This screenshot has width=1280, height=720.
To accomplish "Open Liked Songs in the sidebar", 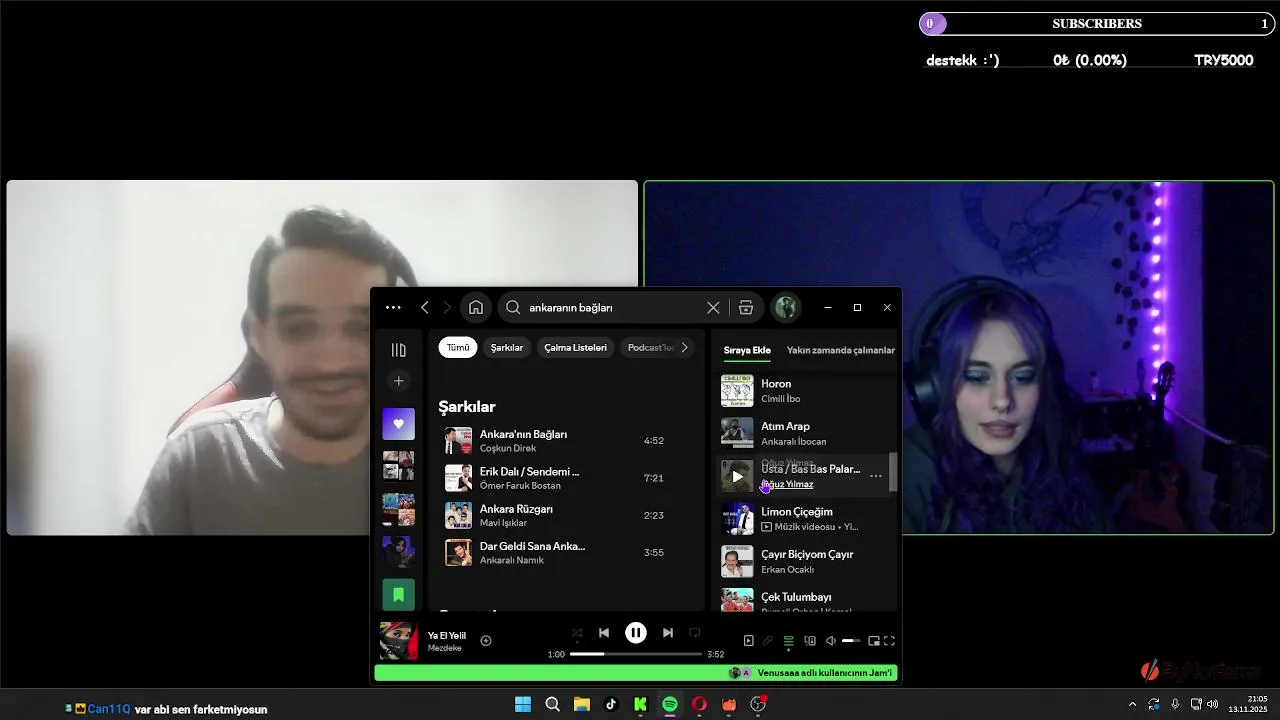I will point(398,424).
